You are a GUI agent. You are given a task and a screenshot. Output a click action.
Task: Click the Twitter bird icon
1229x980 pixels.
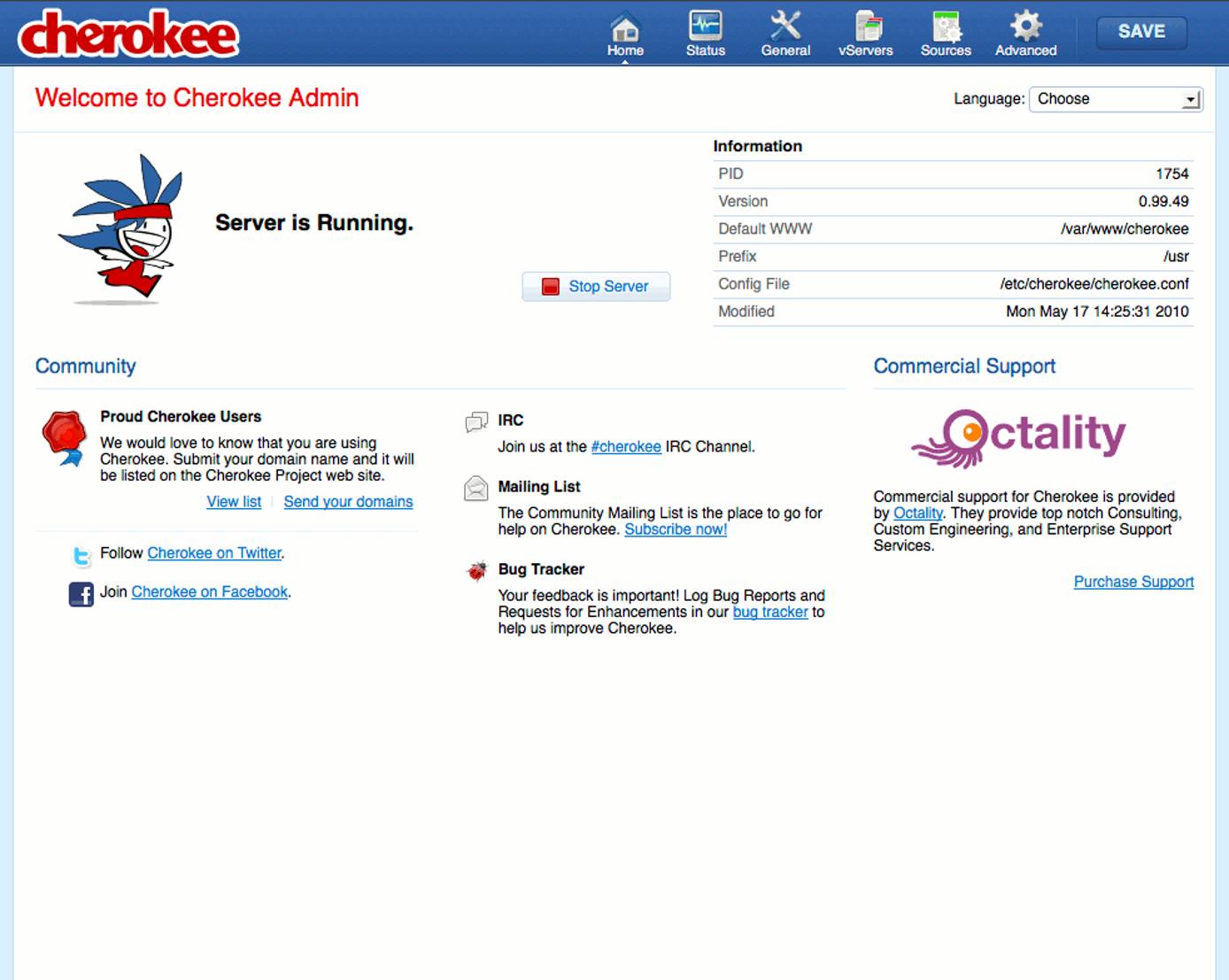click(81, 556)
